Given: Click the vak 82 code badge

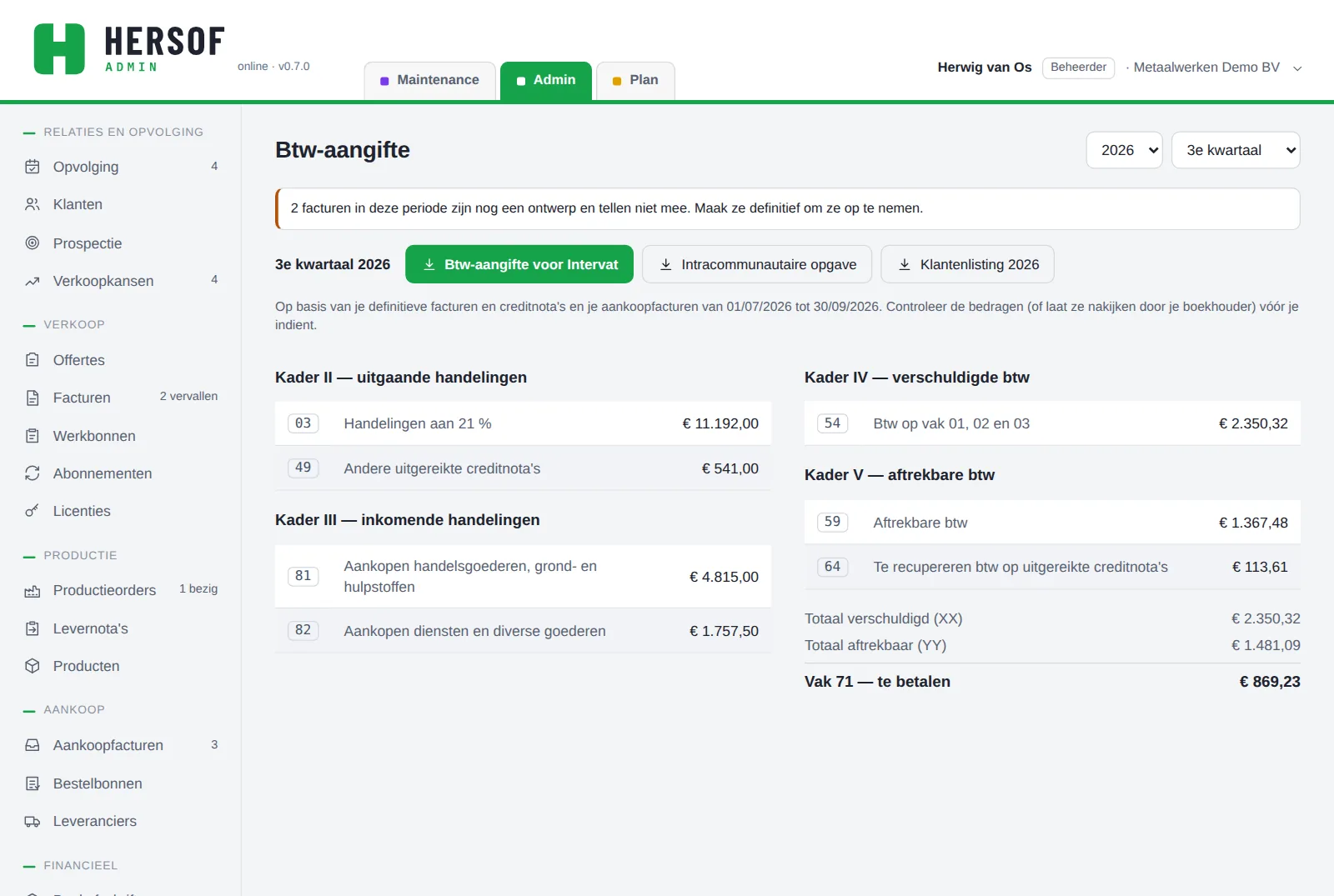Looking at the screenshot, I should click(x=303, y=630).
